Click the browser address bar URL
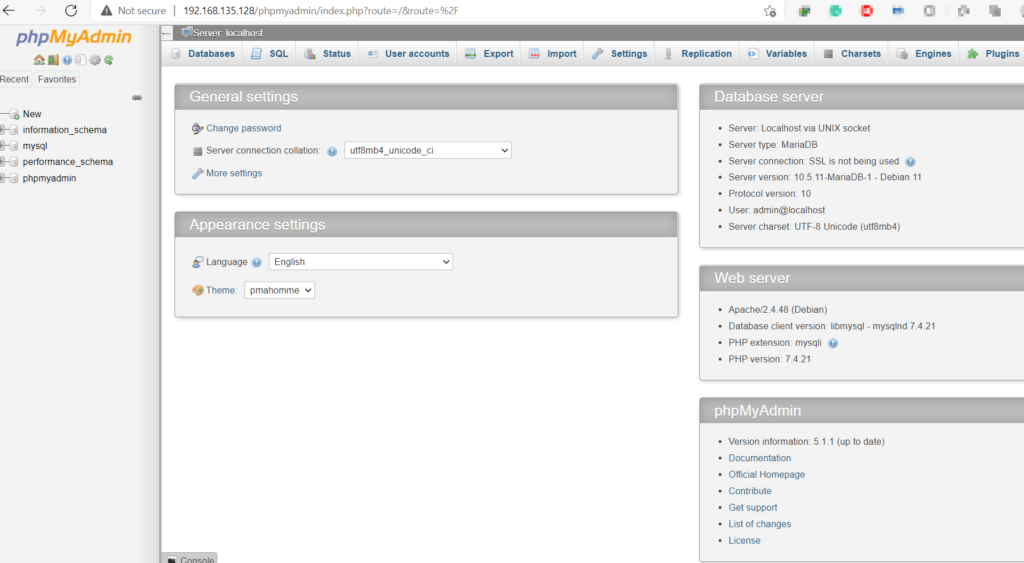Viewport: 1024px width, 563px height. coord(321,11)
